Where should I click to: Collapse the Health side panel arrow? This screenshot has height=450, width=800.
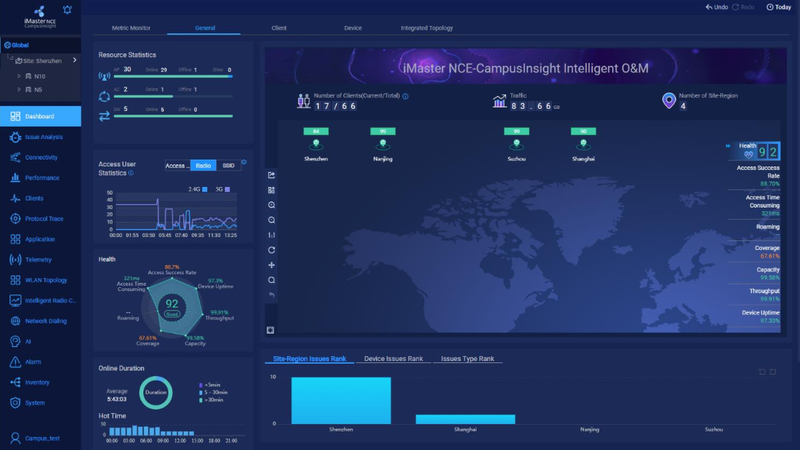[728, 145]
